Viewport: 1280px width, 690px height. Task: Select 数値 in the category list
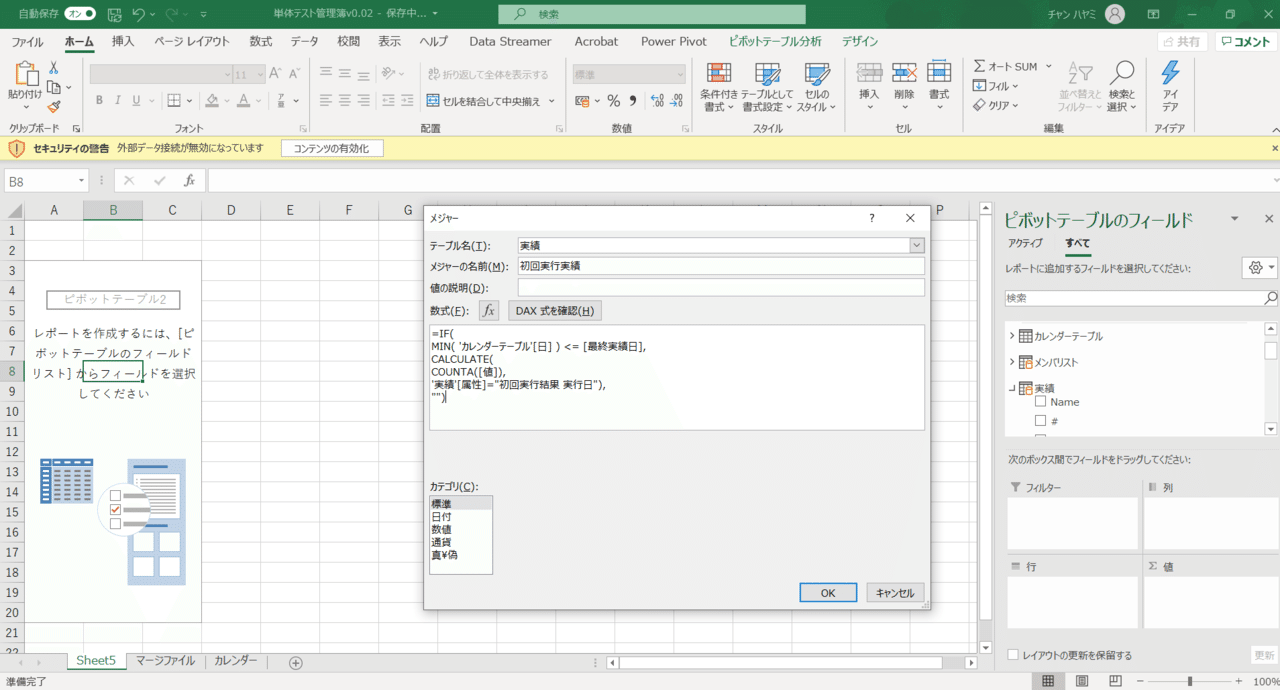tap(442, 529)
